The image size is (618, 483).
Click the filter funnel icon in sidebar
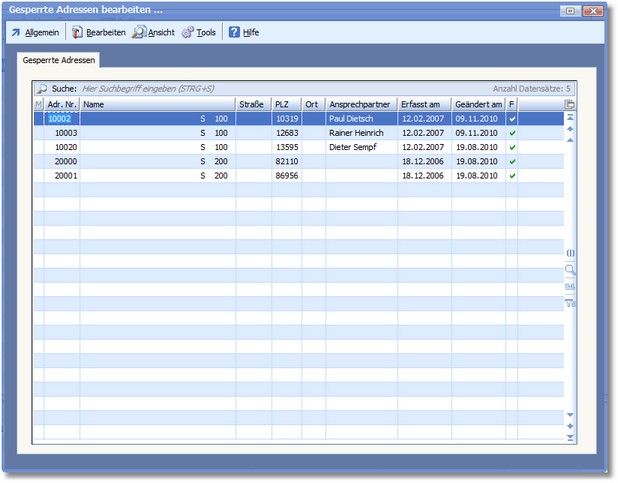pyautogui.click(x=570, y=301)
